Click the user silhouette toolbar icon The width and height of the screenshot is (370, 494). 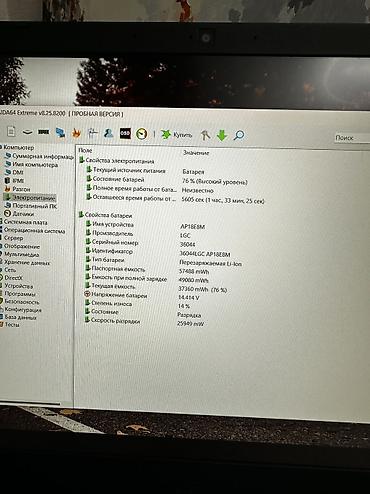click(108, 133)
